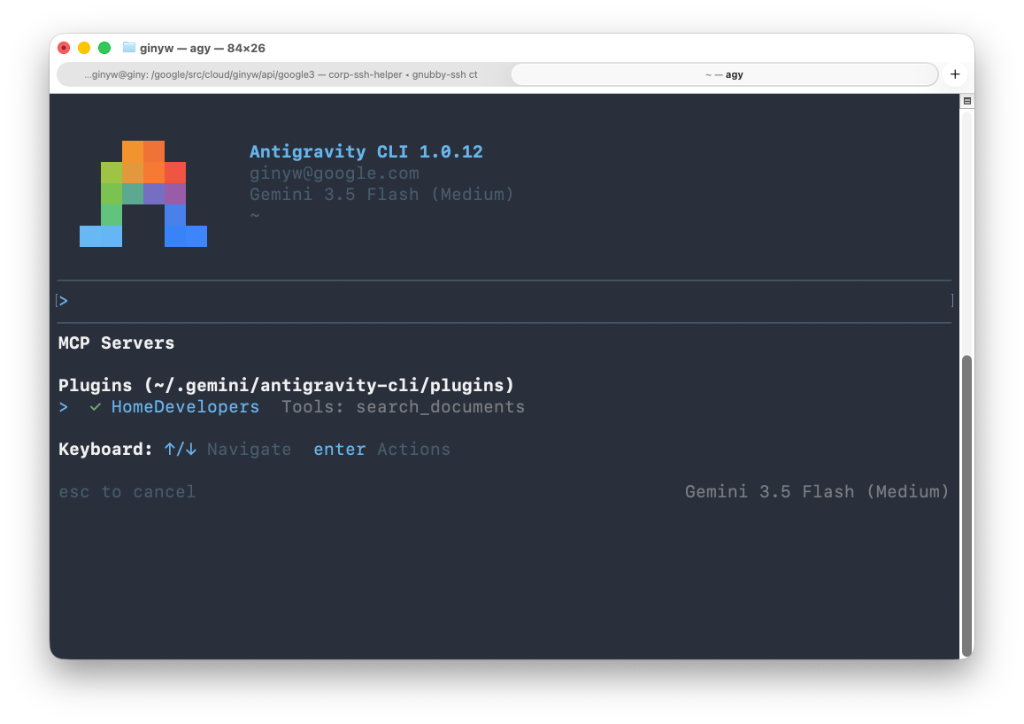
Task: Click Gemini 3.5 Flash (Medium) status text
Action: click(x=816, y=492)
